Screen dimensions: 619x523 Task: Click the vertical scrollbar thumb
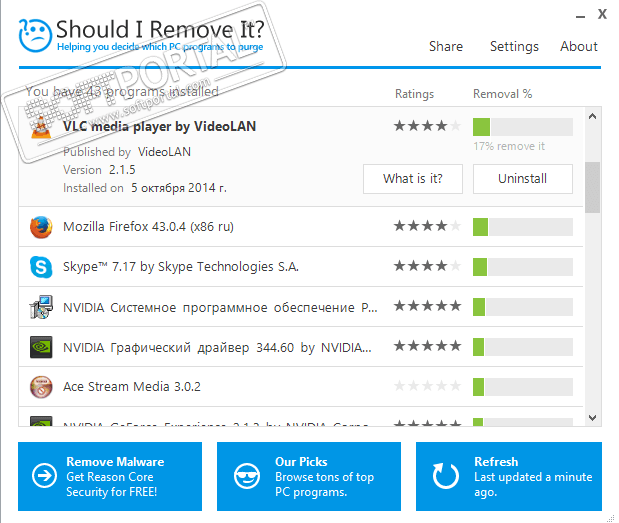pos(593,187)
